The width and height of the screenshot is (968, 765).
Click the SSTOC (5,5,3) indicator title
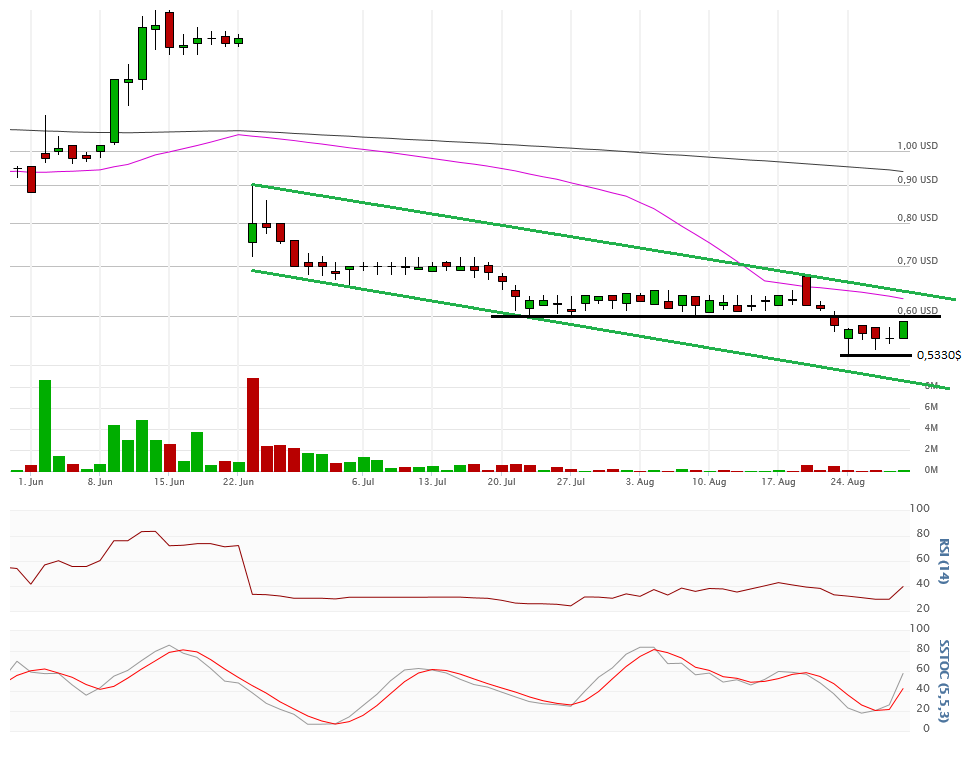tap(943, 681)
